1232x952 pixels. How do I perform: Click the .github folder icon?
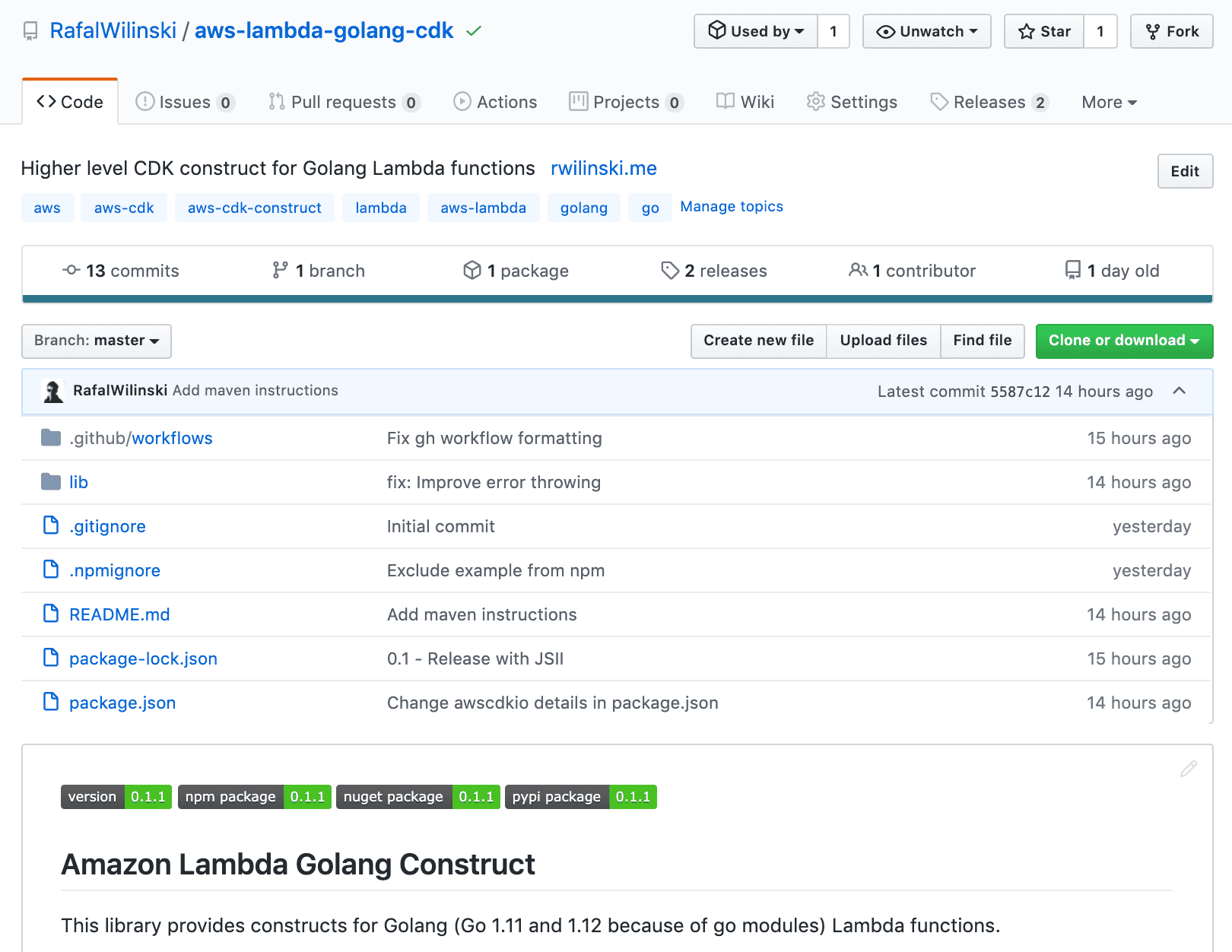tap(51, 438)
